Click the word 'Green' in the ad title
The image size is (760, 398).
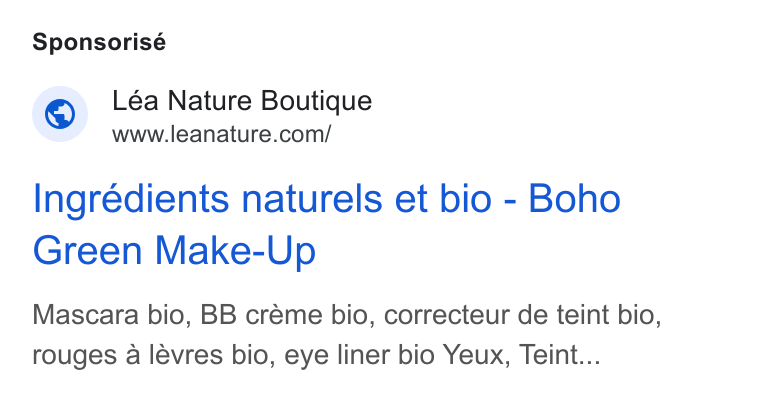tap(87, 251)
